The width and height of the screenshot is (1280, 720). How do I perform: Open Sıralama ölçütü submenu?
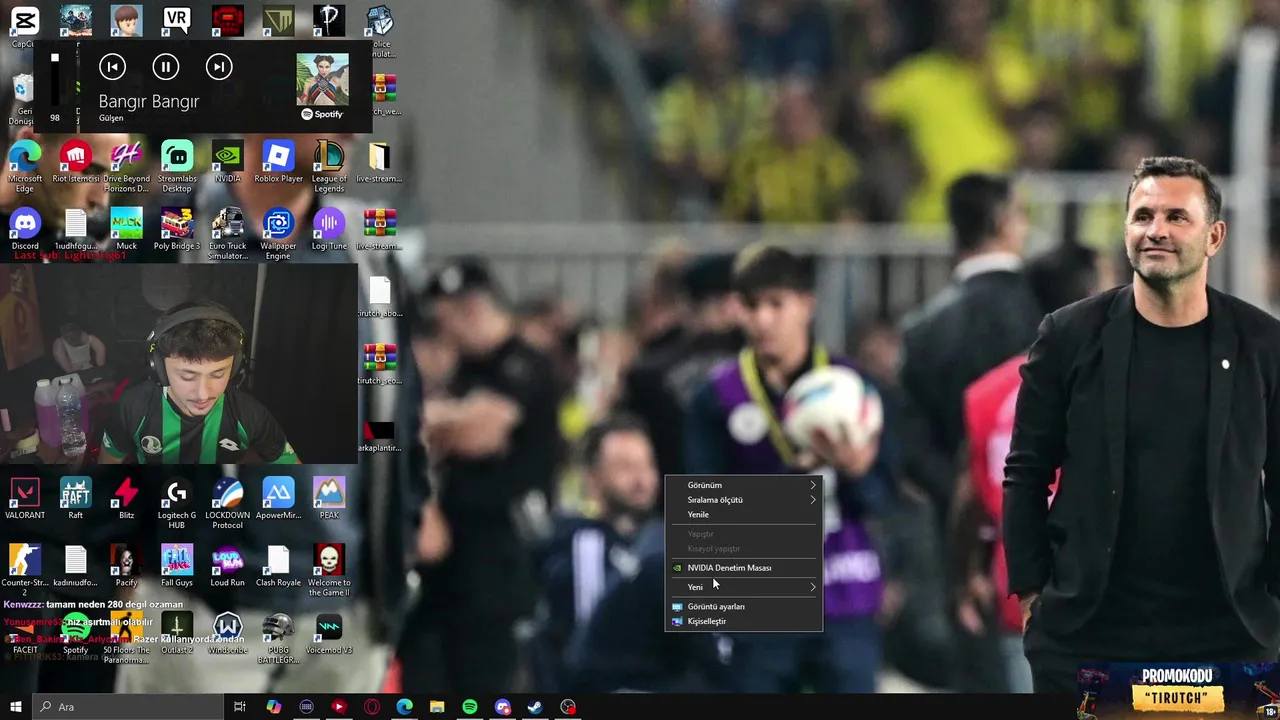pyautogui.click(x=744, y=500)
